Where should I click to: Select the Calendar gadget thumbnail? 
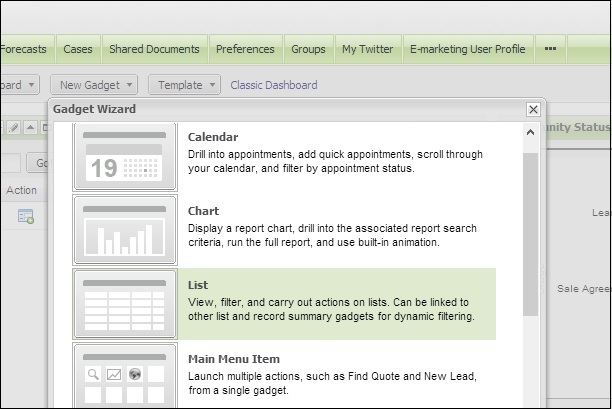pyautogui.click(x=125, y=157)
